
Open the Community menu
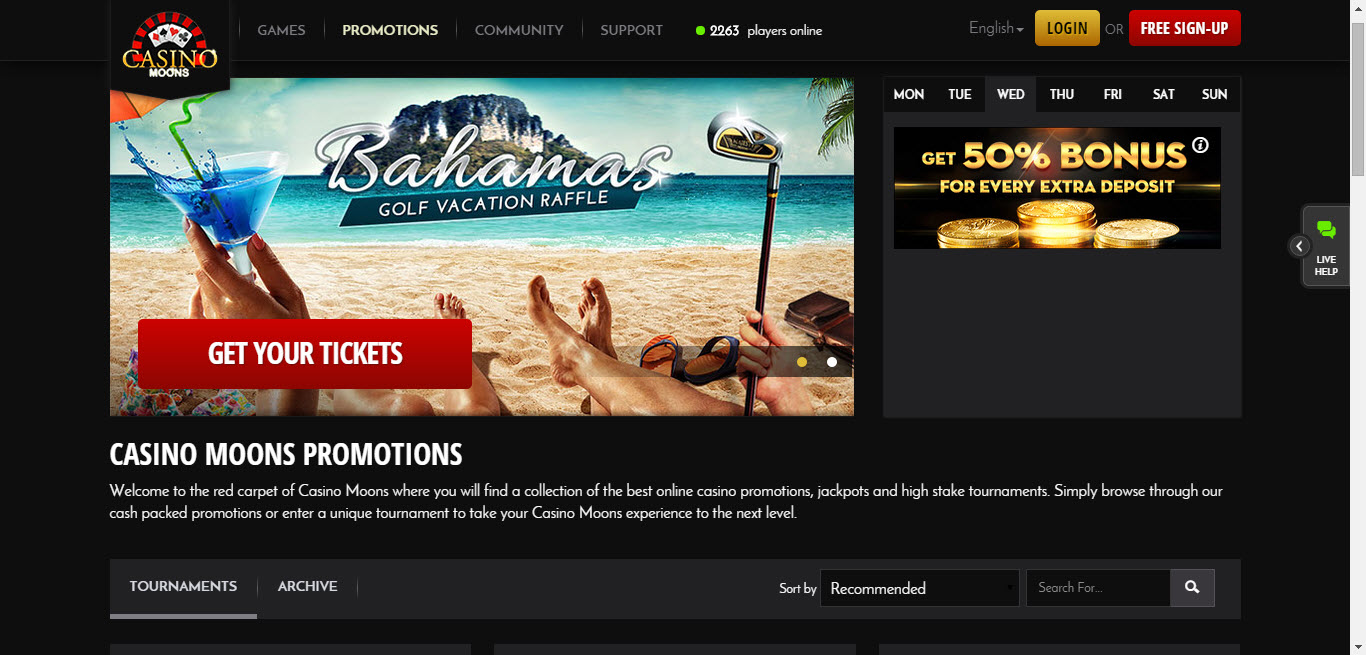tap(519, 30)
